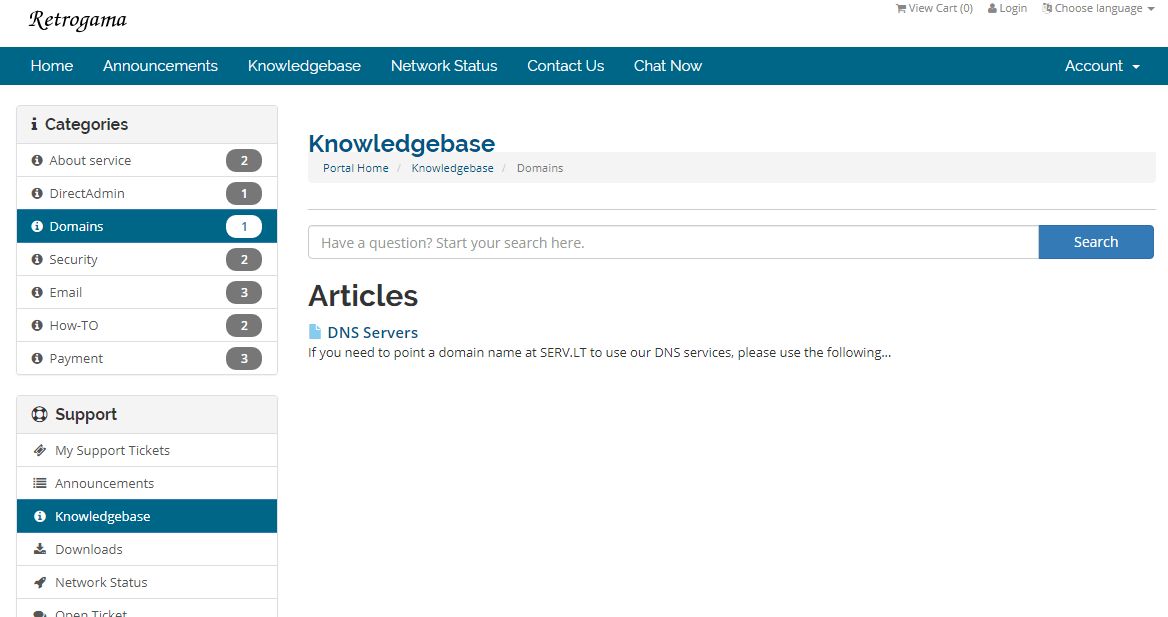Click the About service count badge
Viewport: 1168px width, 617px height.
(244, 161)
